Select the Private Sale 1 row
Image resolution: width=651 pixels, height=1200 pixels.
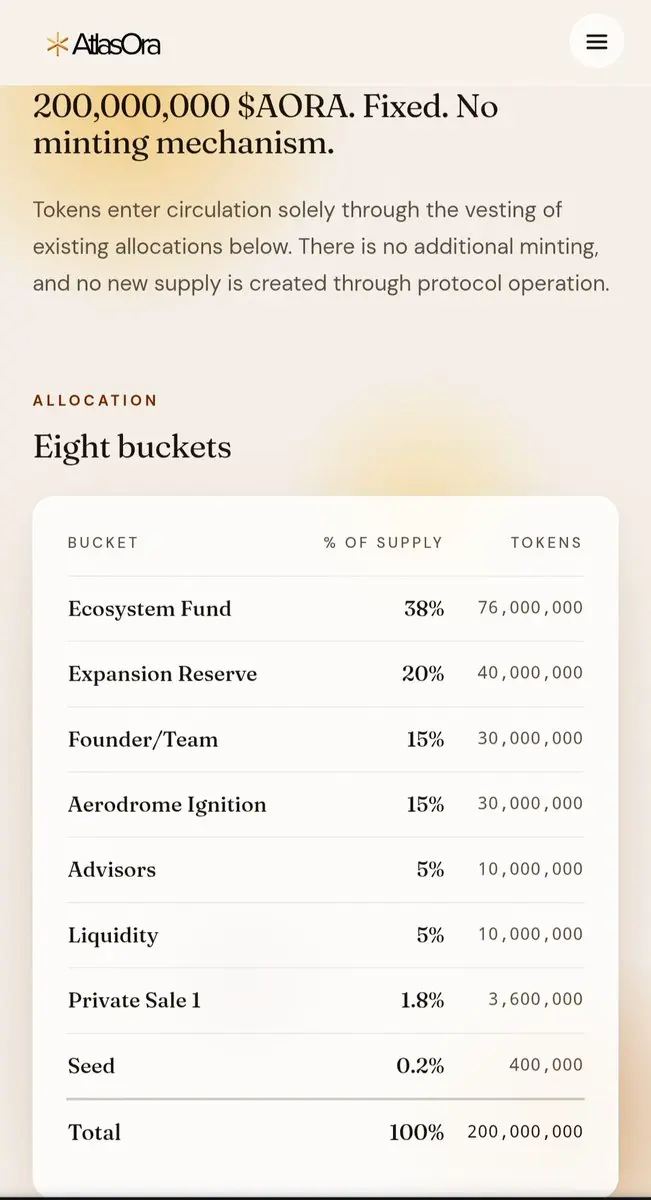pyautogui.click(x=326, y=1000)
